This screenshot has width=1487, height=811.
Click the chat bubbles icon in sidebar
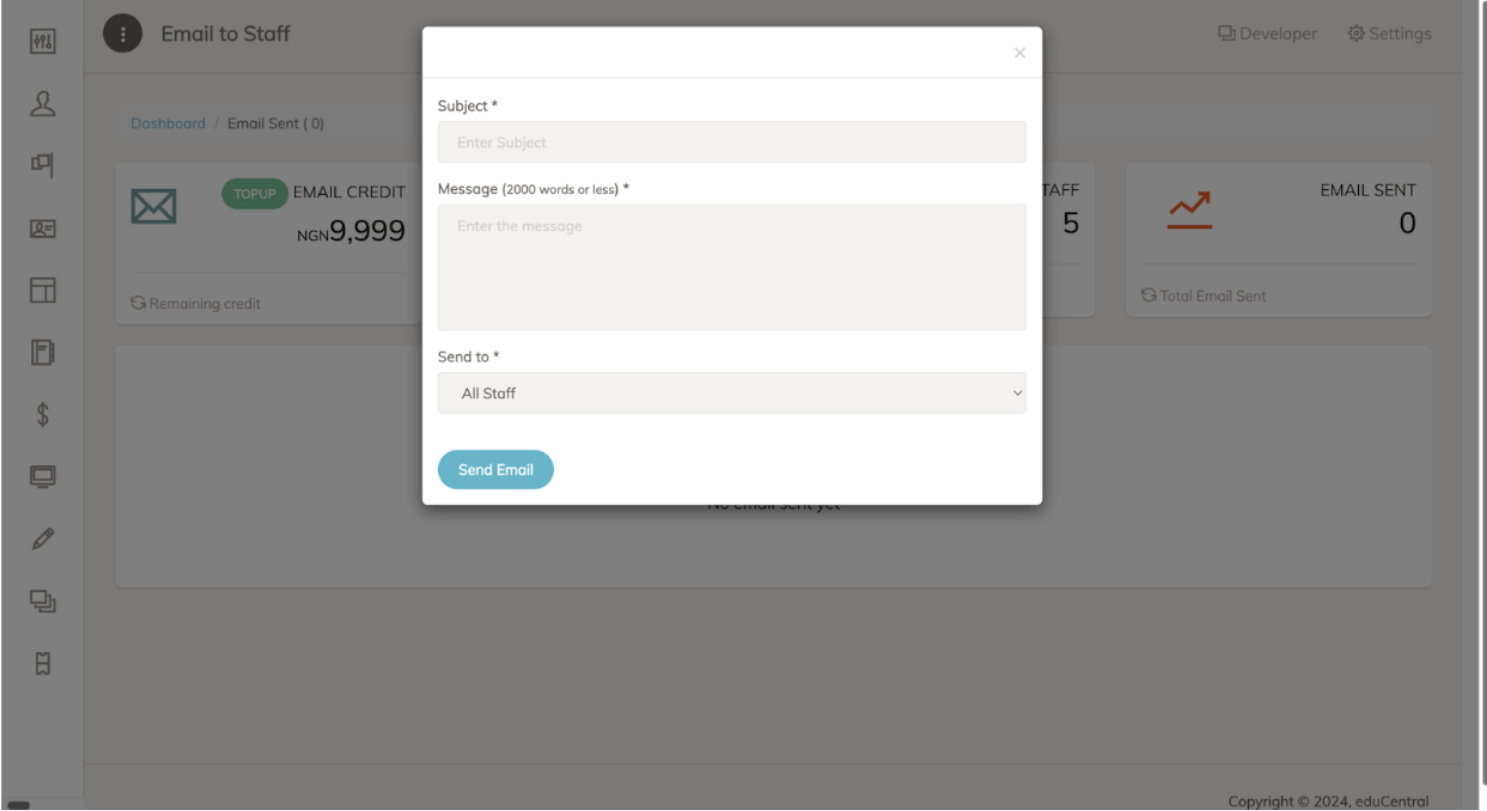click(x=42, y=601)
